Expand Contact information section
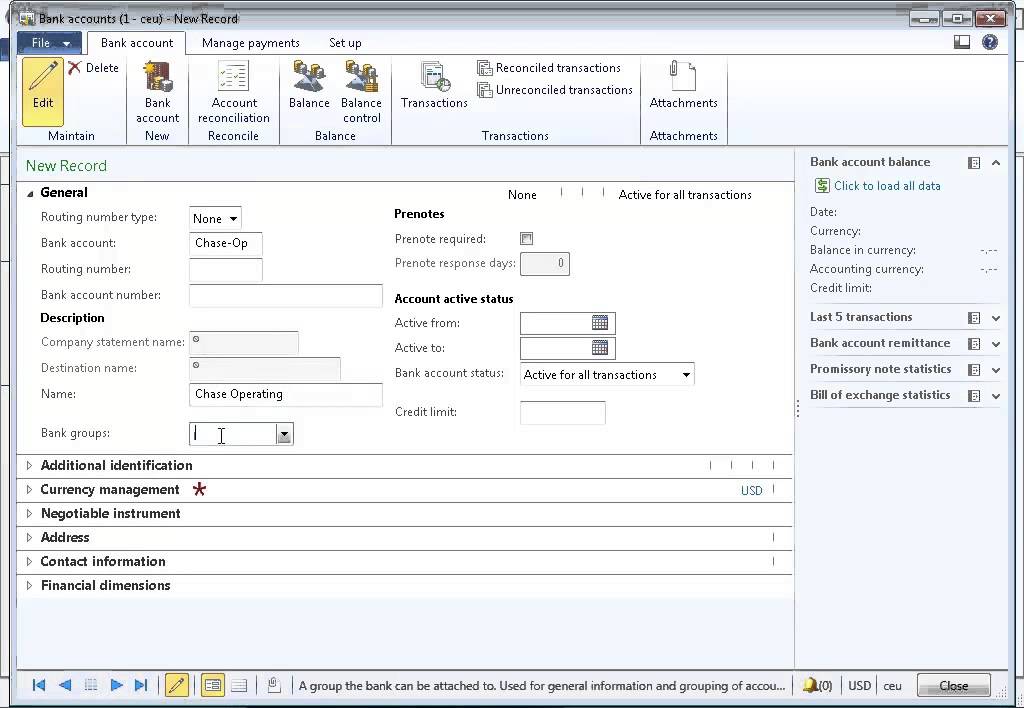The image size is (1024, 708). click(x=29, y=561)
